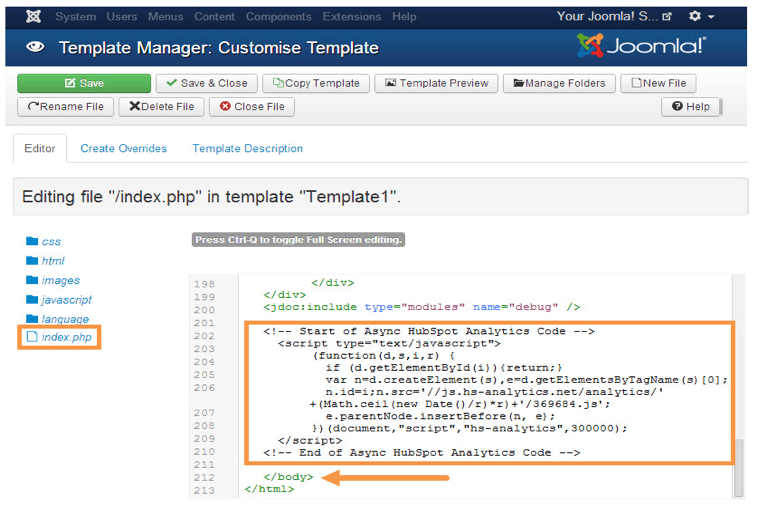Open Manage Folders
Viewport: 758px width, 514px height.
(559, 83)
